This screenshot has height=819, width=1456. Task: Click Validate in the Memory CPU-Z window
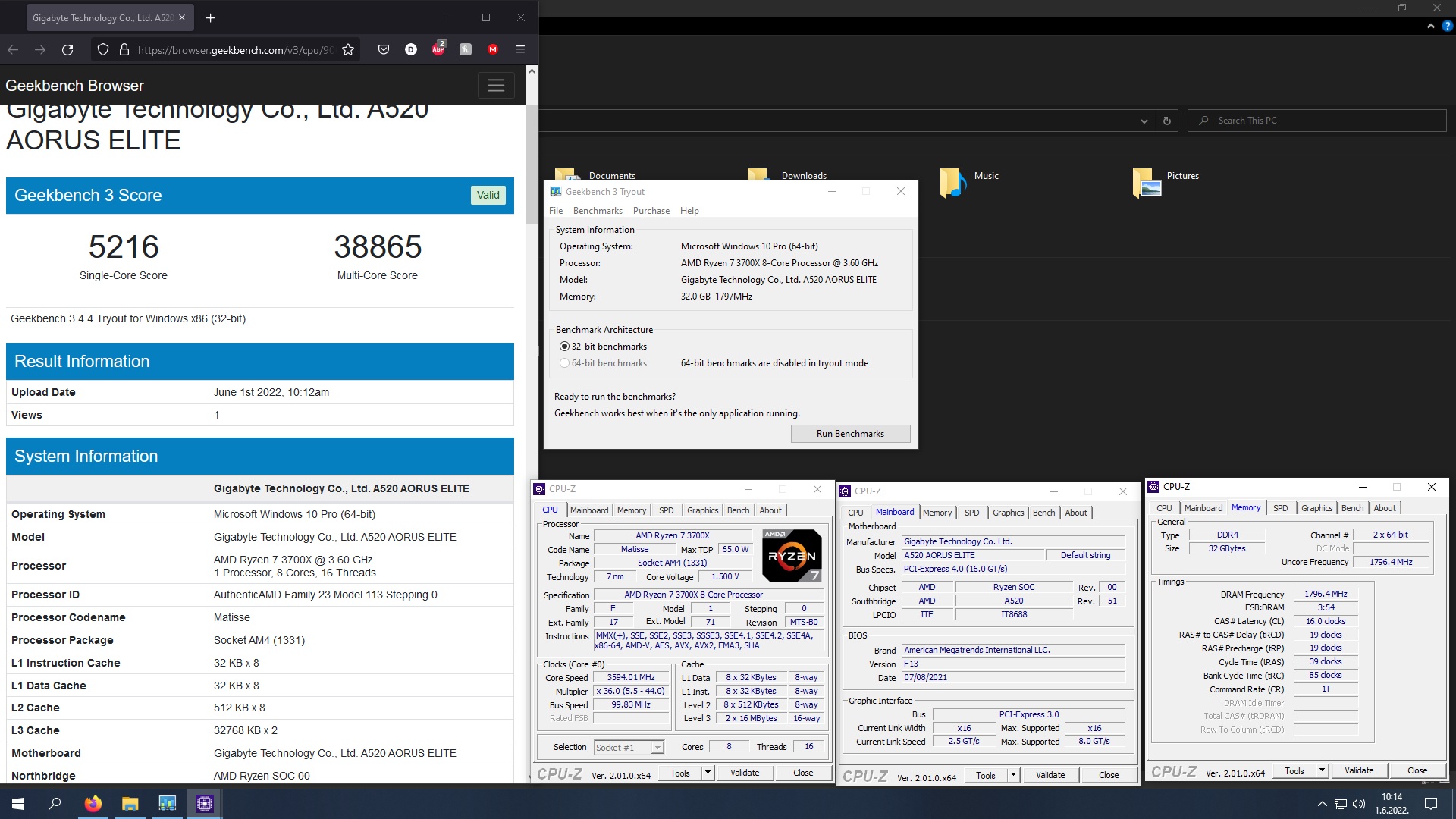coord(1359,770)
